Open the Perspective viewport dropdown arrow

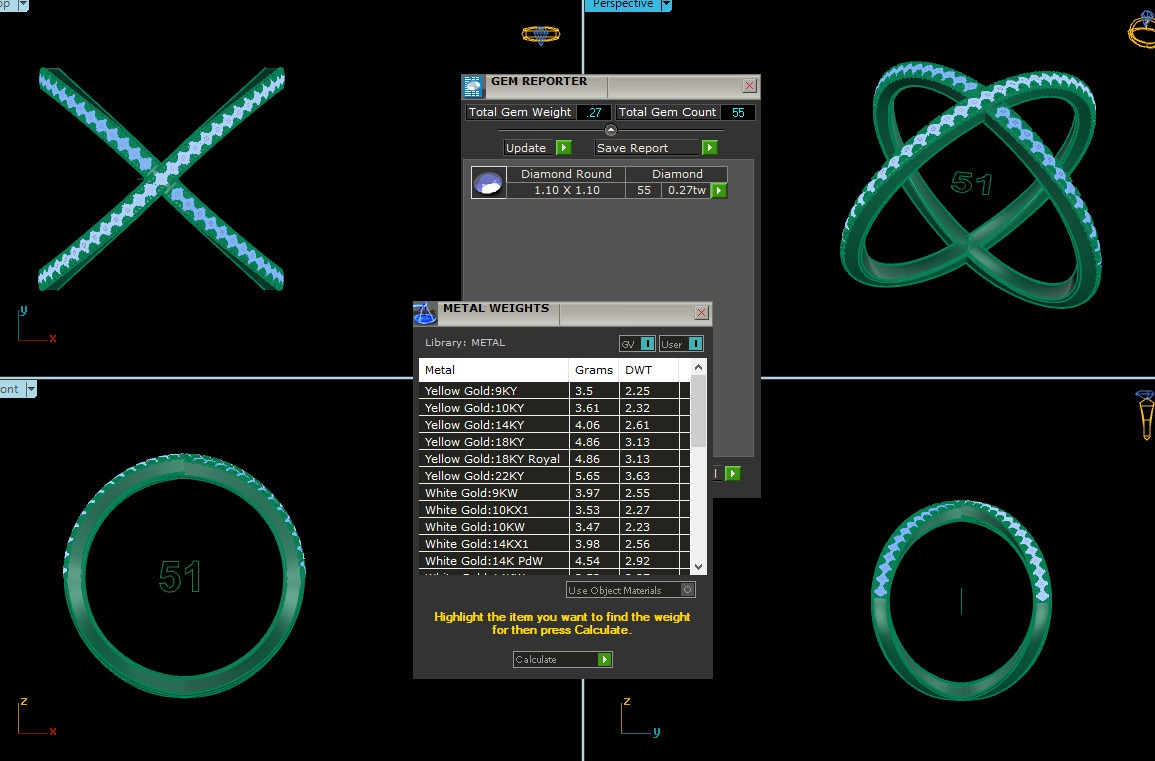pos(666,5)
